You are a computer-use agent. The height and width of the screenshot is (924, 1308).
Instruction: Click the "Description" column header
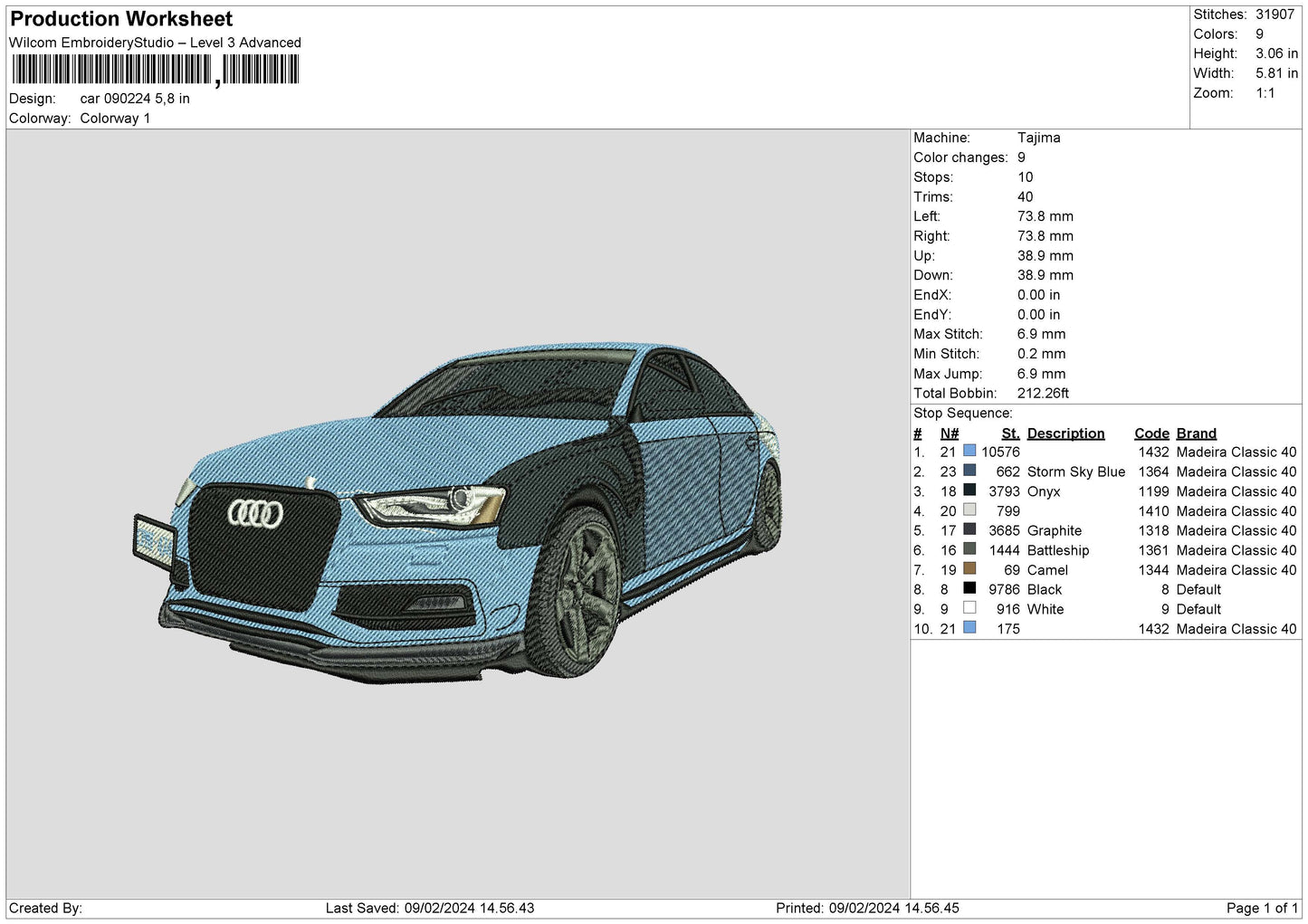click(x=1065, y=433)
